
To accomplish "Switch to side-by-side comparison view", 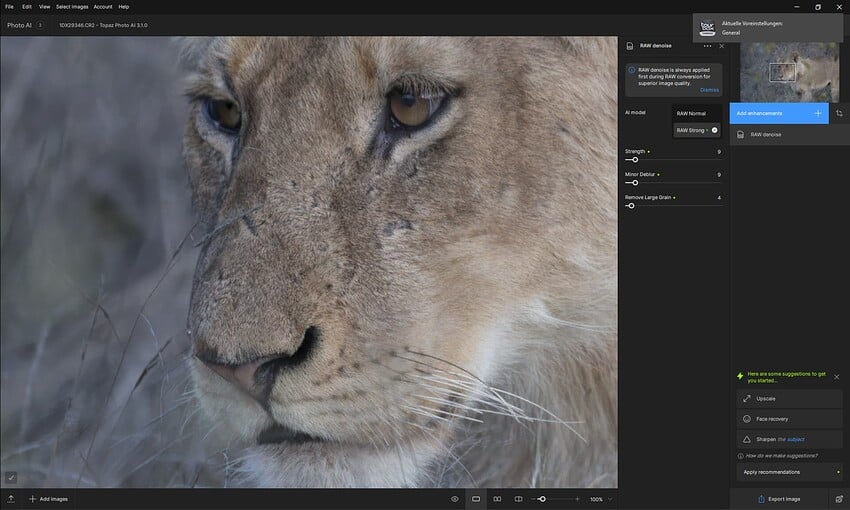I will [x=497, y=499].
